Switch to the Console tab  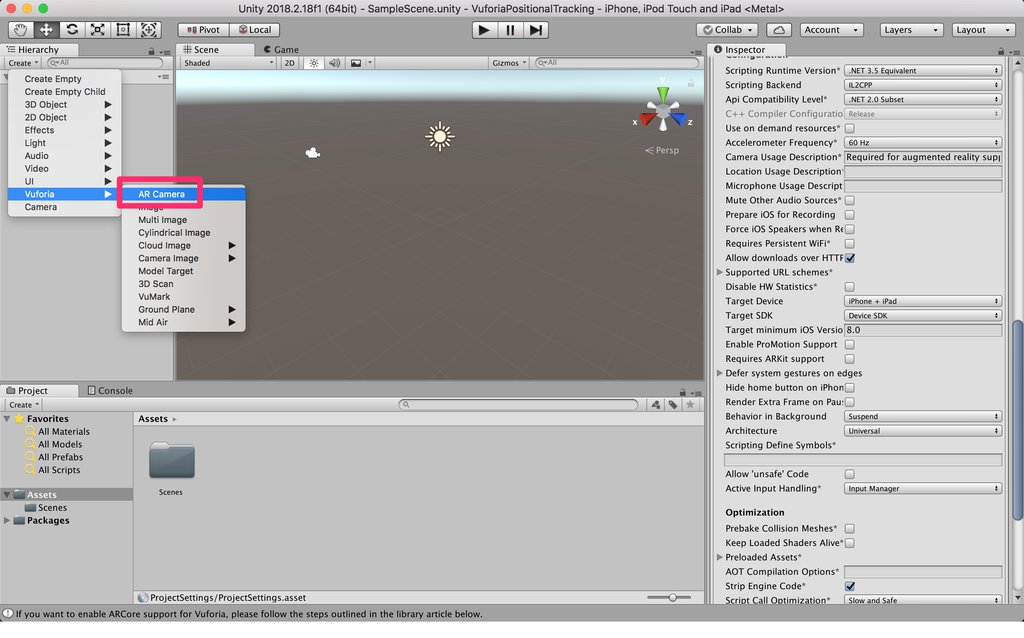110,391
